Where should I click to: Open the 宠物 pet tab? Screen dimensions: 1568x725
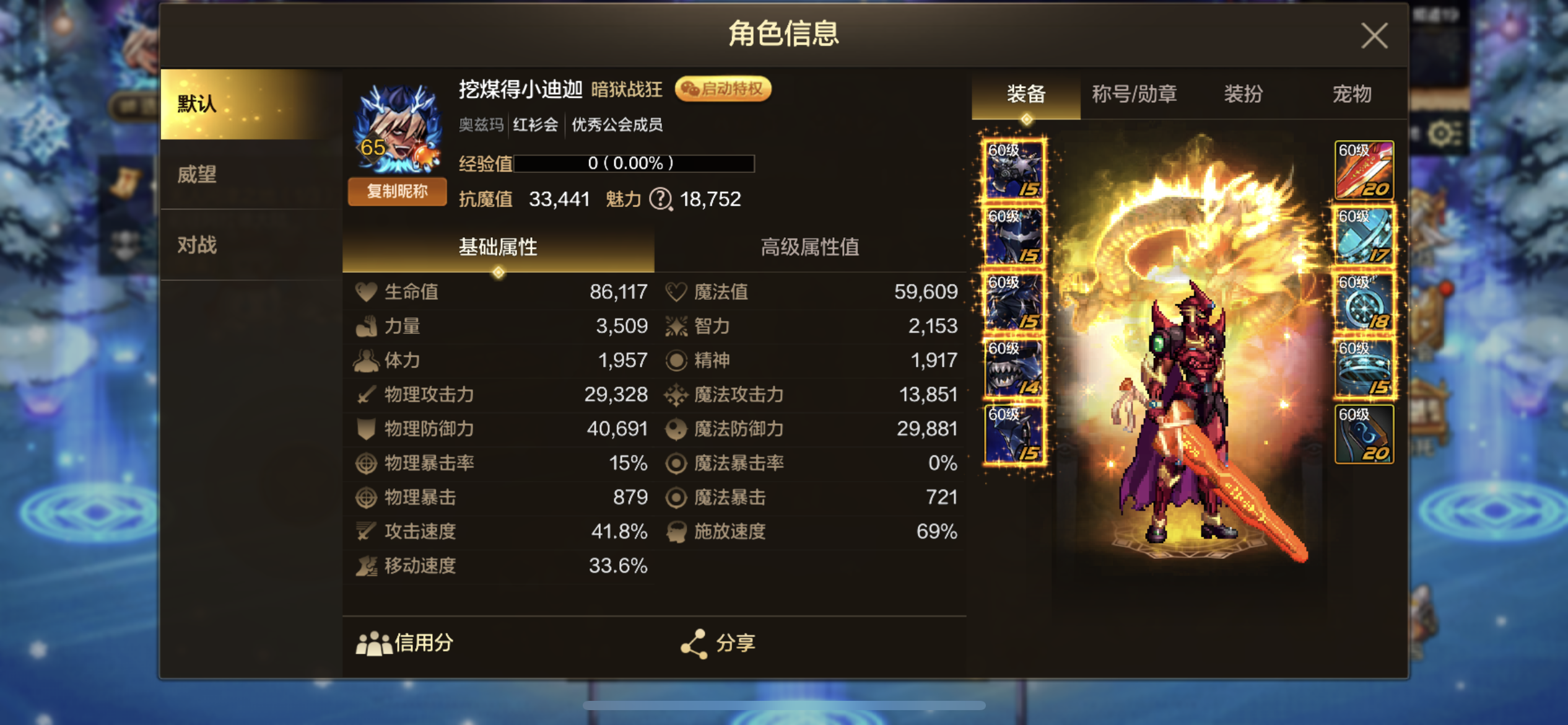[x=1352, y=94]
